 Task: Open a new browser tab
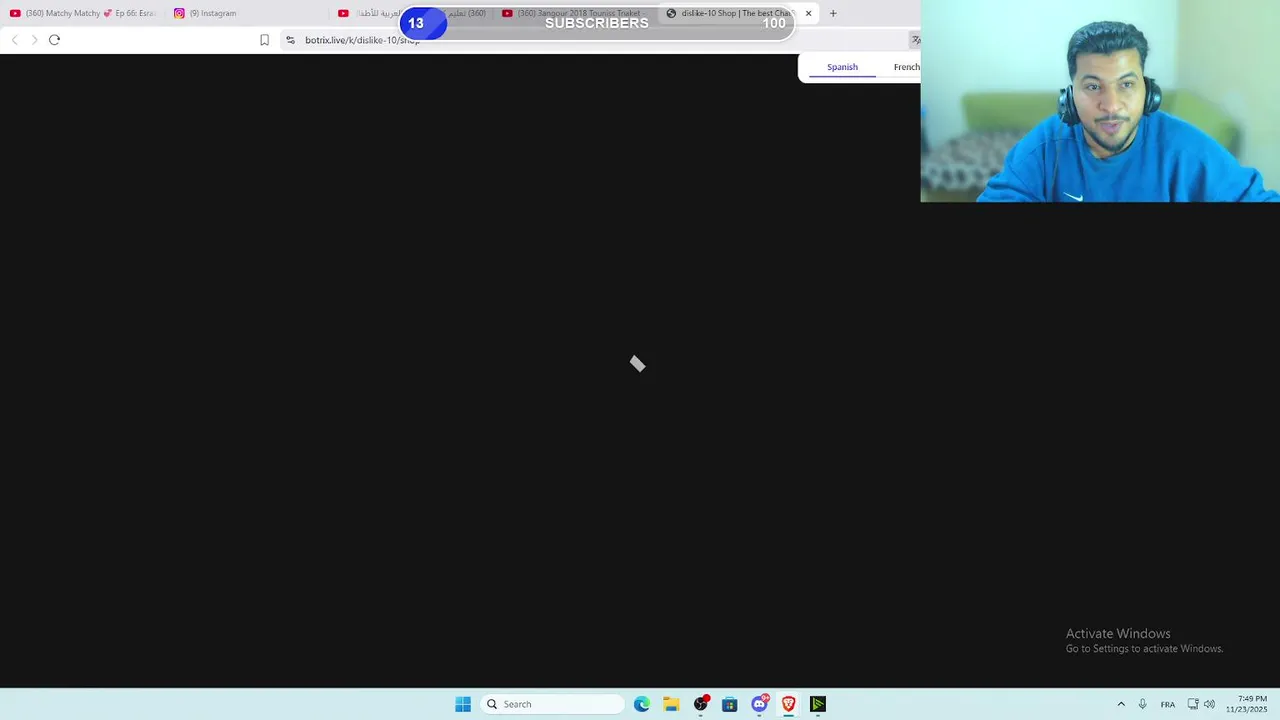coord(833,13)
